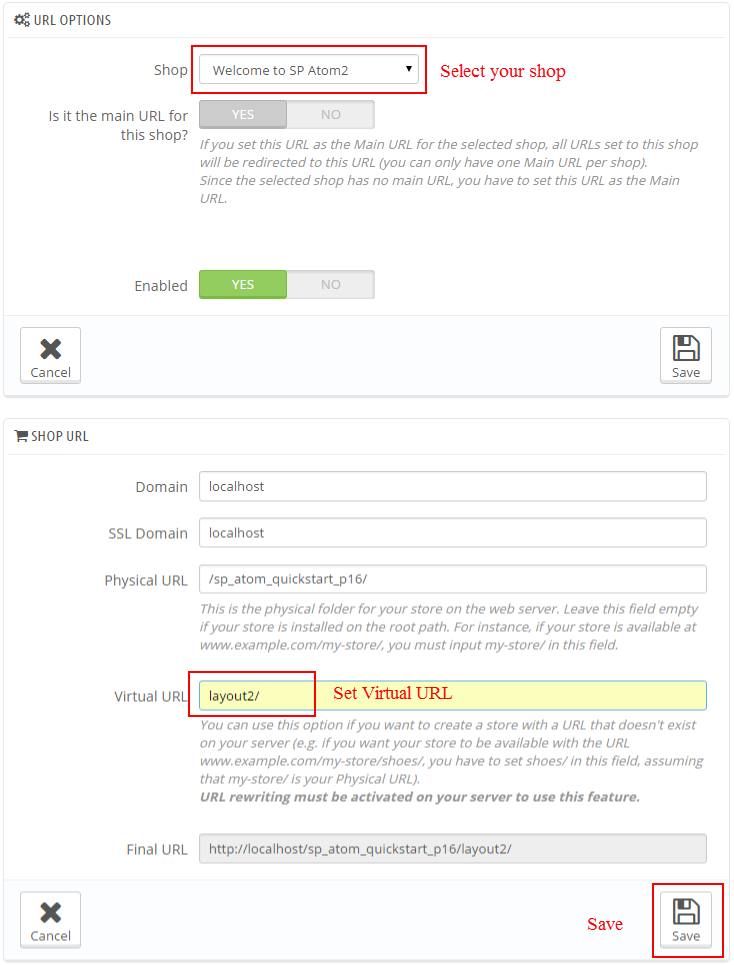Viewport: 734px width, 965px height.
Task: Switch Enabled toggle to YES
Action: (x=243, y=284)
